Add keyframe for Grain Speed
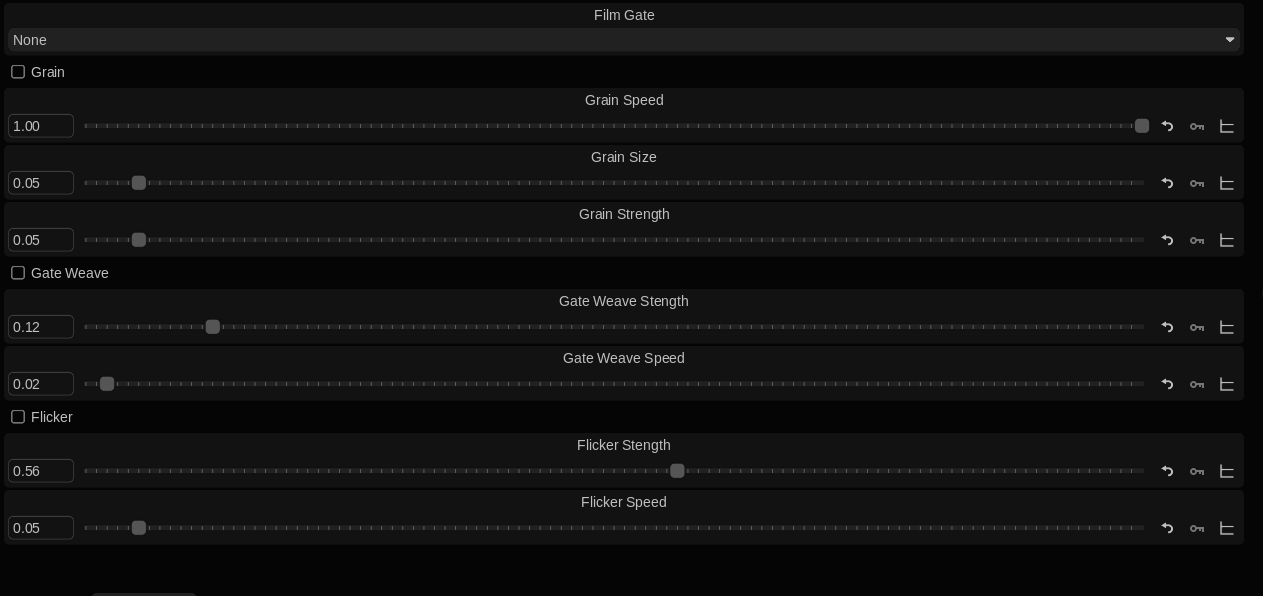The width and height of the screenshot is (1263, 596). click(1197, 126)
